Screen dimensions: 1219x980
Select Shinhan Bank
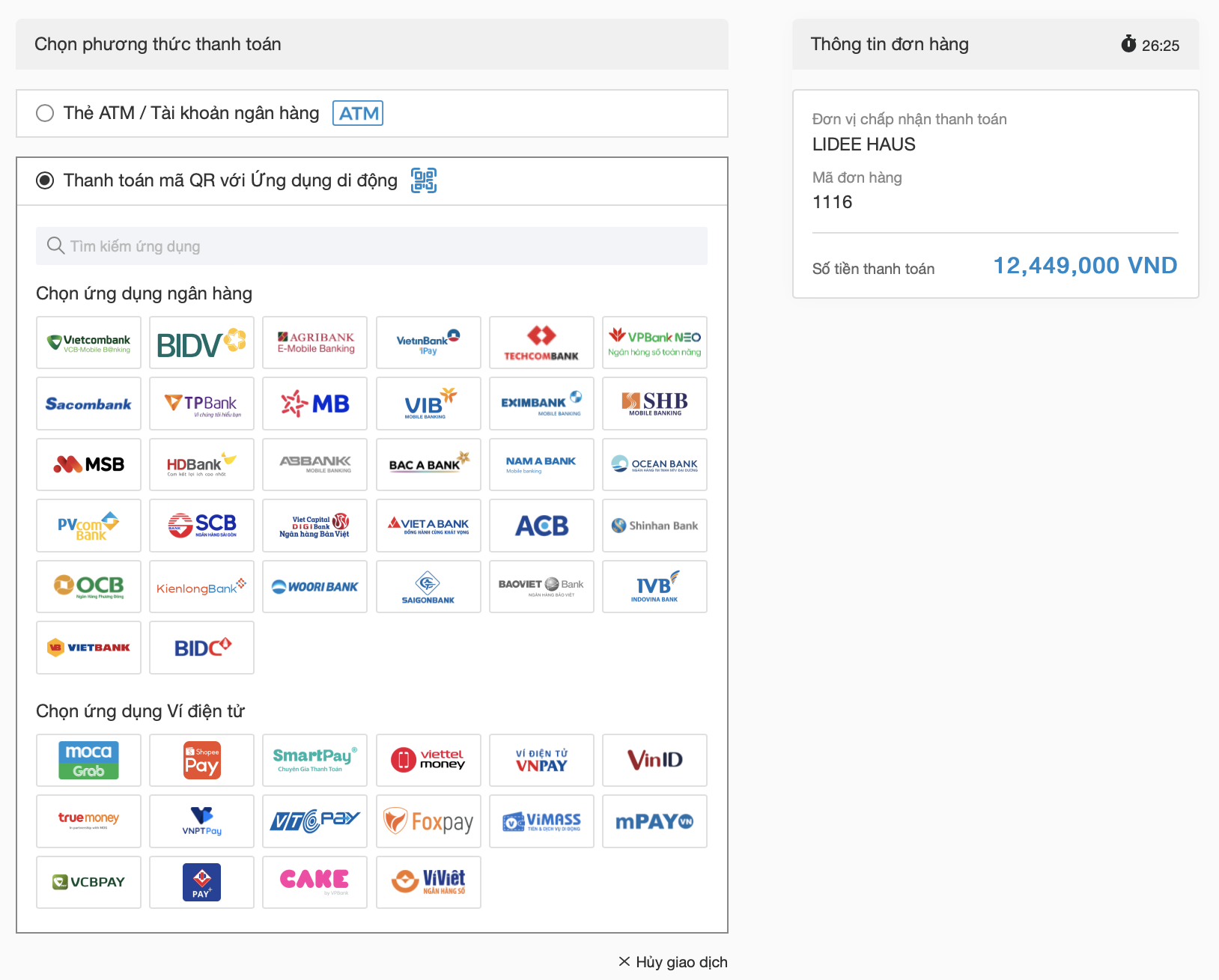pos(654,526)
